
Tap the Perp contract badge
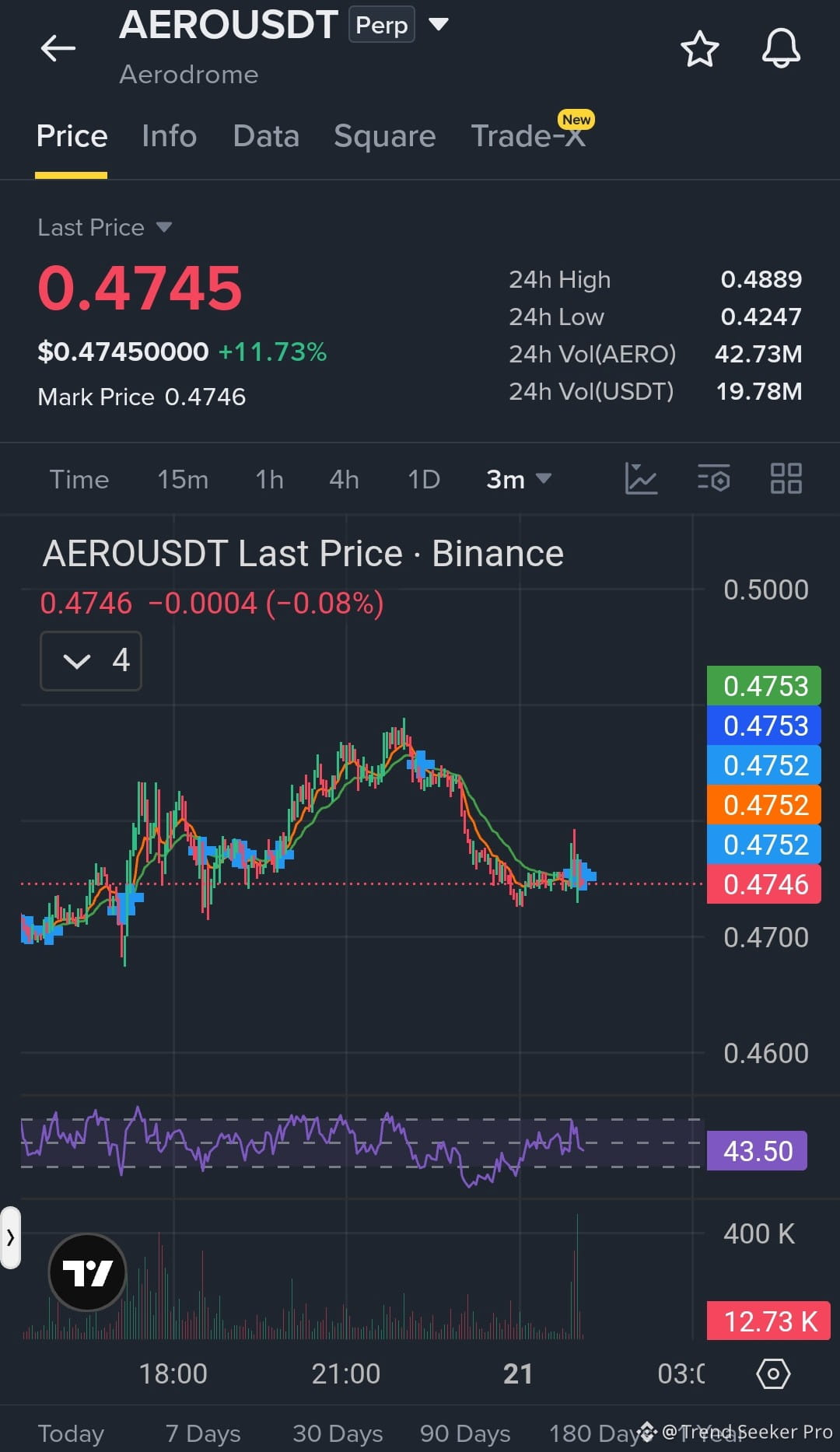pos(382,25)
